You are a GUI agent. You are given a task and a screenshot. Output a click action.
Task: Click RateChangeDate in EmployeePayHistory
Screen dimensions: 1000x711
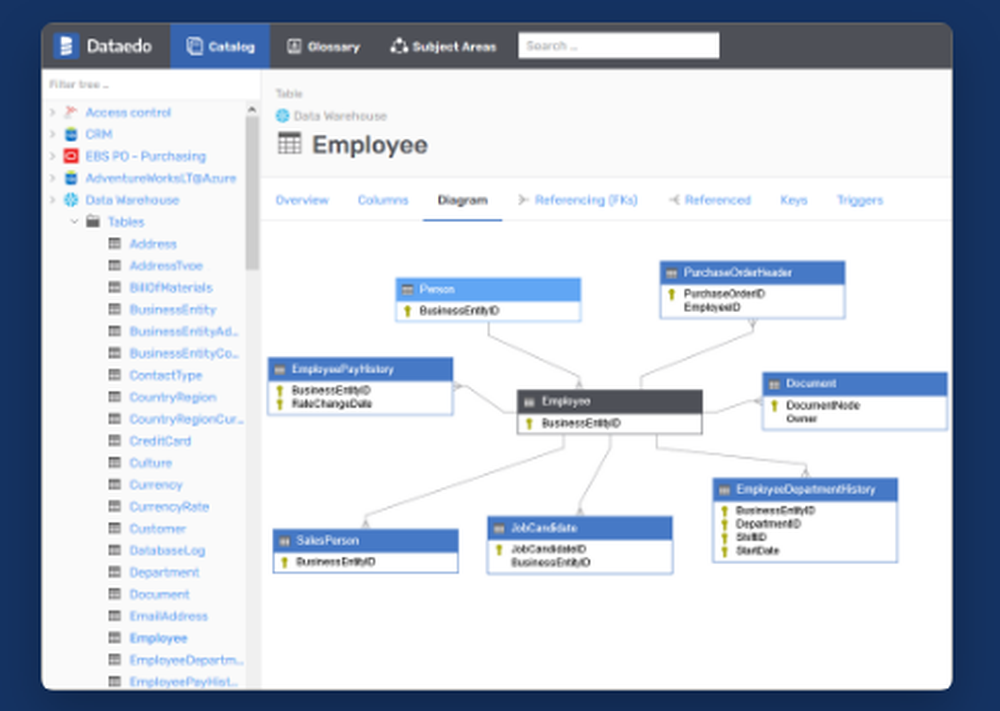pos(332,404)
